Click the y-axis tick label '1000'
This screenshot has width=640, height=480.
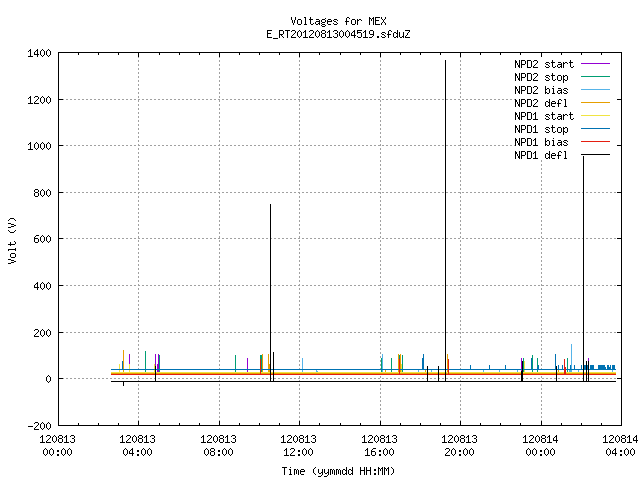tap(40, 146)
